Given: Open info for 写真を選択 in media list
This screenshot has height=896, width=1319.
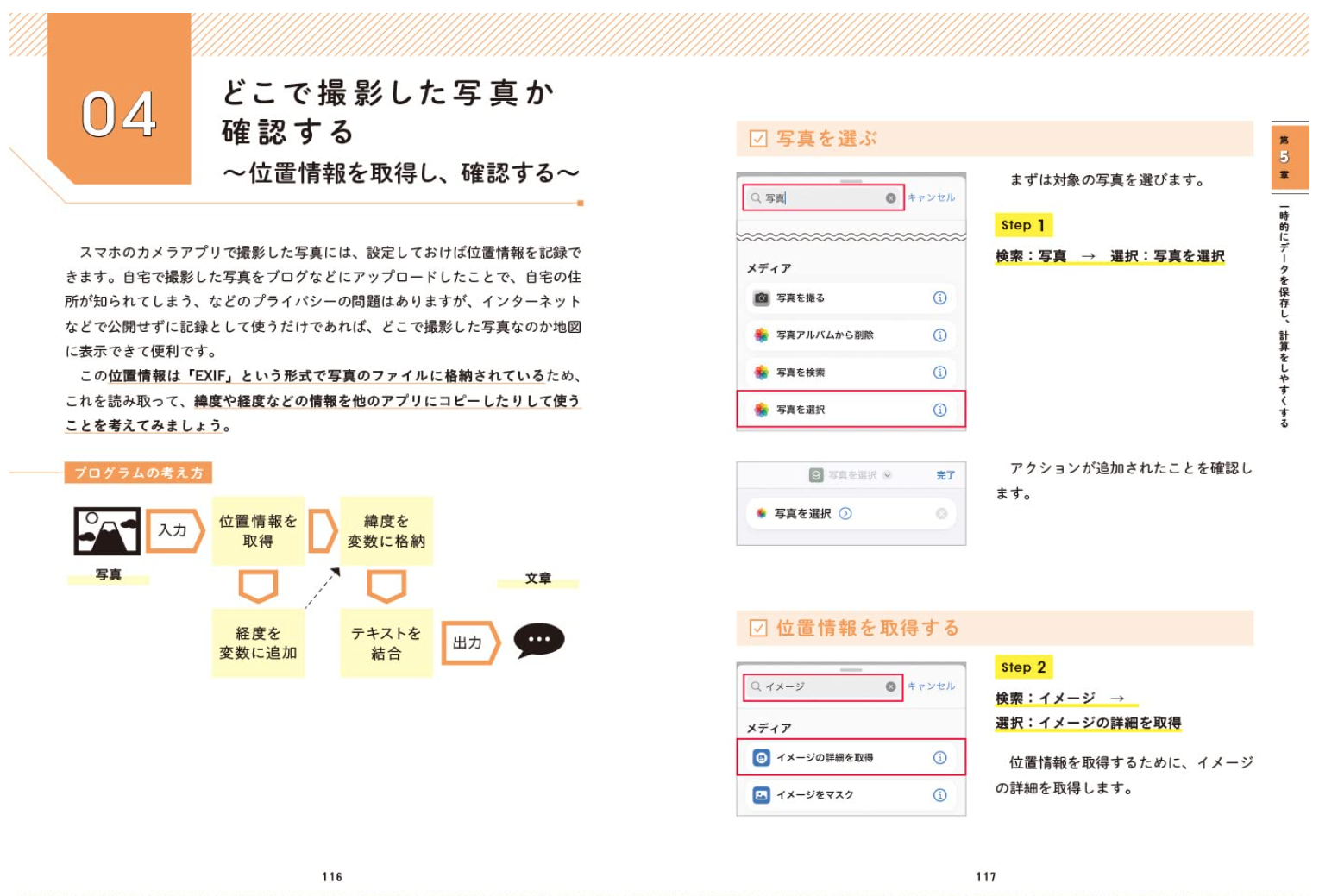Looking at the screenshot, I should click(x=939, y=410).
